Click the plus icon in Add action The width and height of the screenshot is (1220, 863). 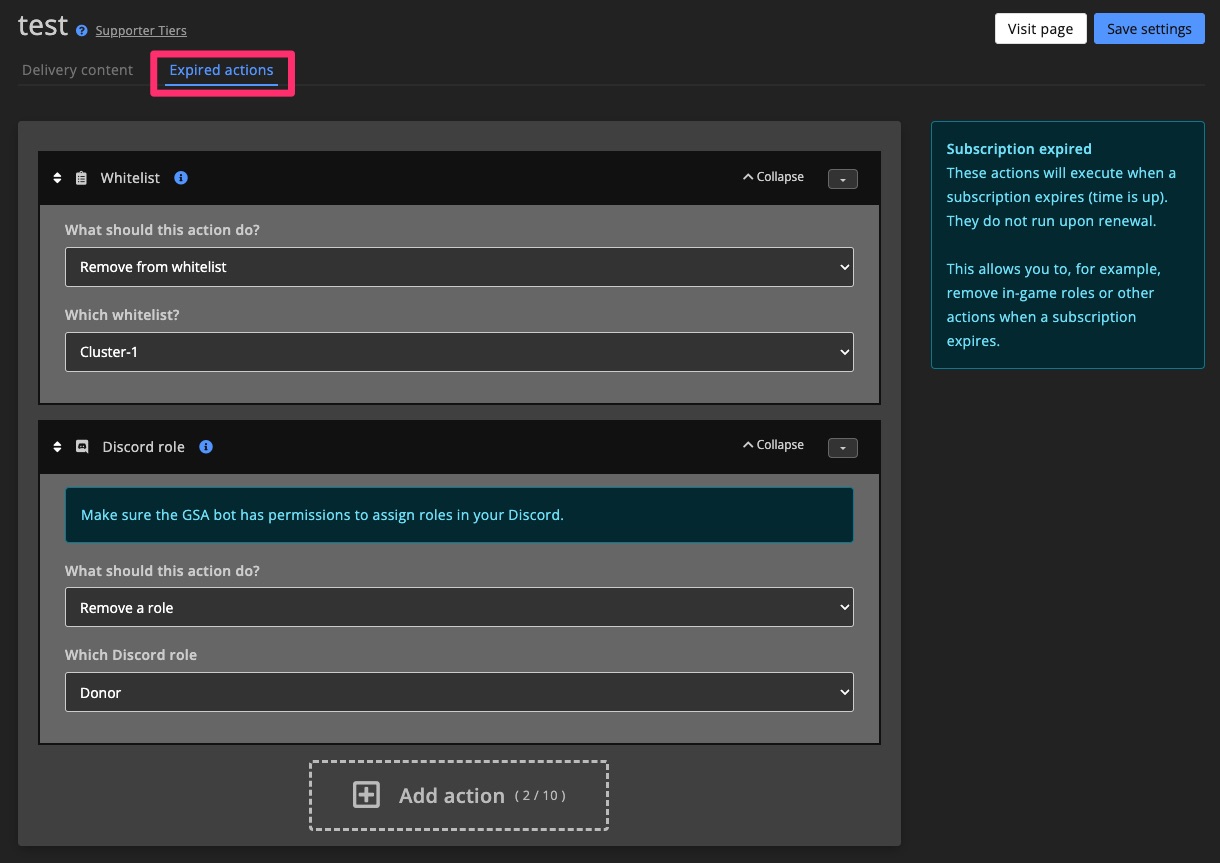[x=367, y=795]
